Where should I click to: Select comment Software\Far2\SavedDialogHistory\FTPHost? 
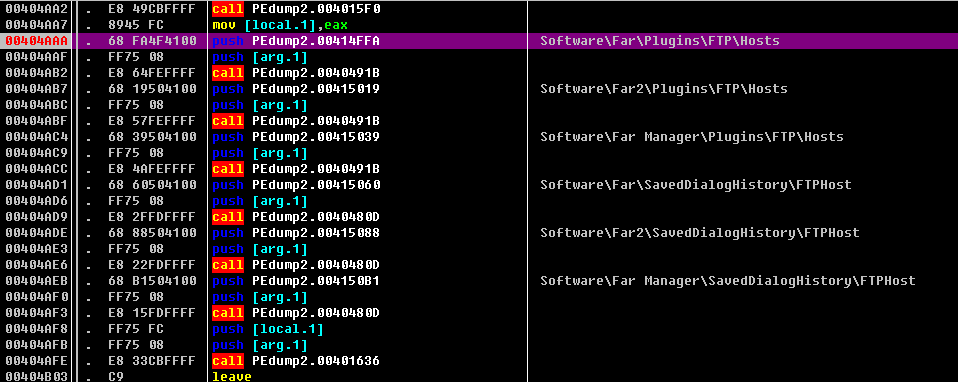[700, 233]
